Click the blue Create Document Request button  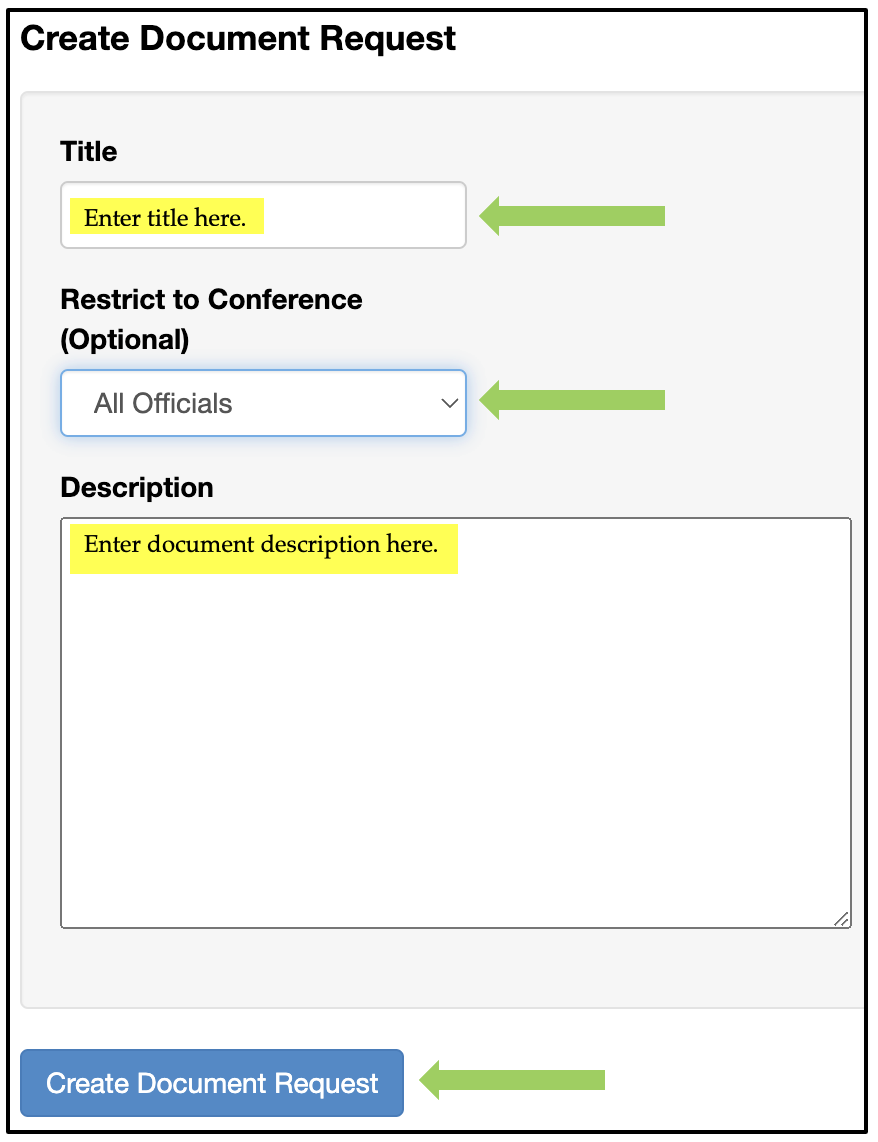coord(212,1082)
